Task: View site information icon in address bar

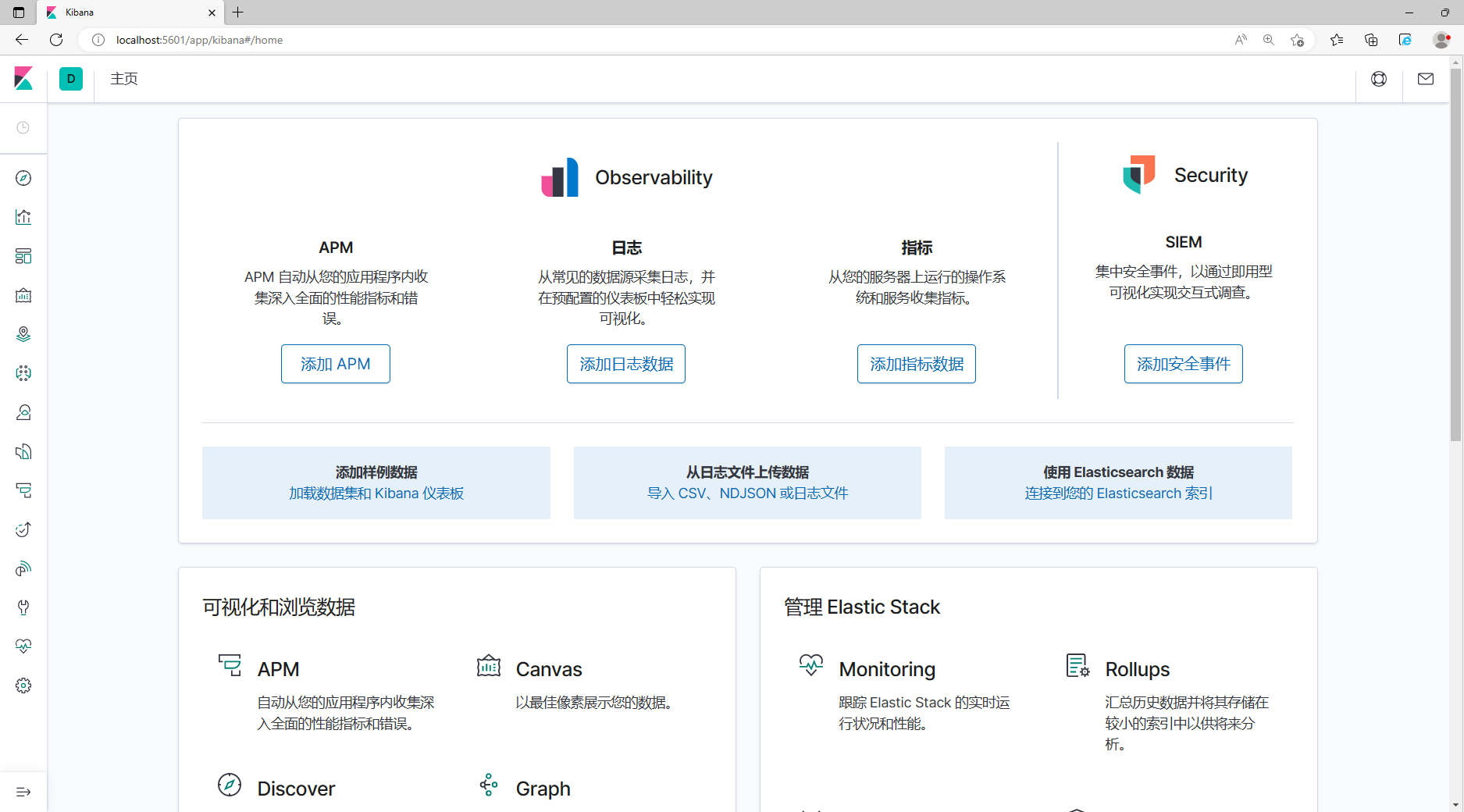Action: pos(98,40)
